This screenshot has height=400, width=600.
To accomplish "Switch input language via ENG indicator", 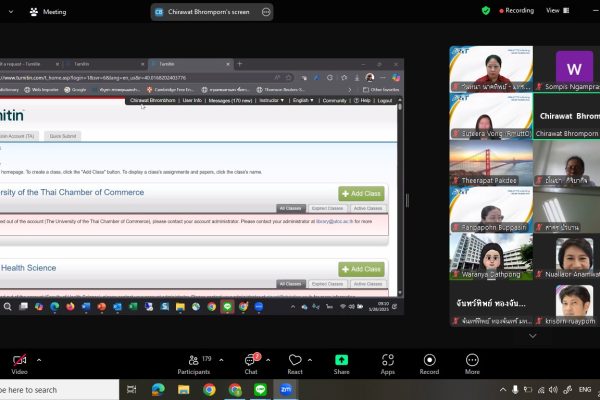I will click(x=585, y=390).
